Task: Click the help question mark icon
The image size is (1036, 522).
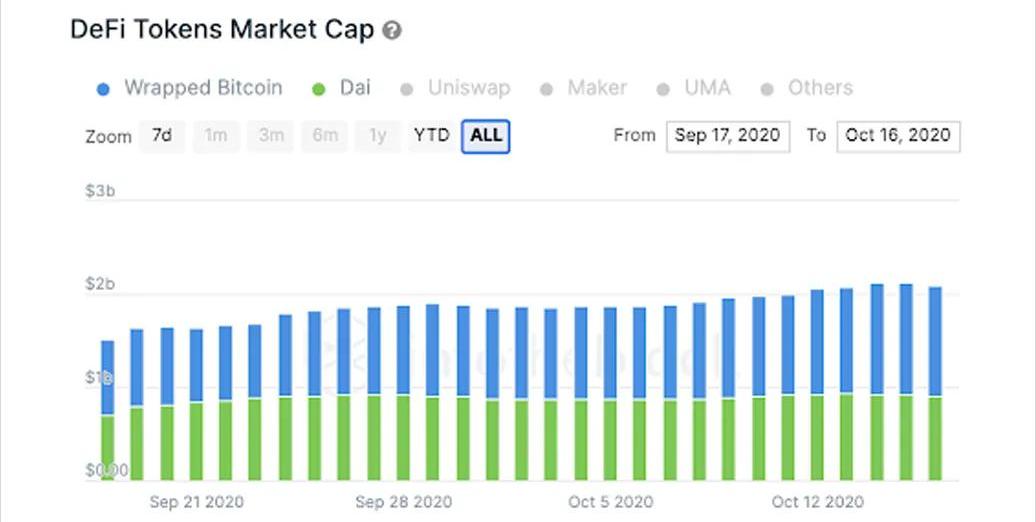Action: point(392,31)
